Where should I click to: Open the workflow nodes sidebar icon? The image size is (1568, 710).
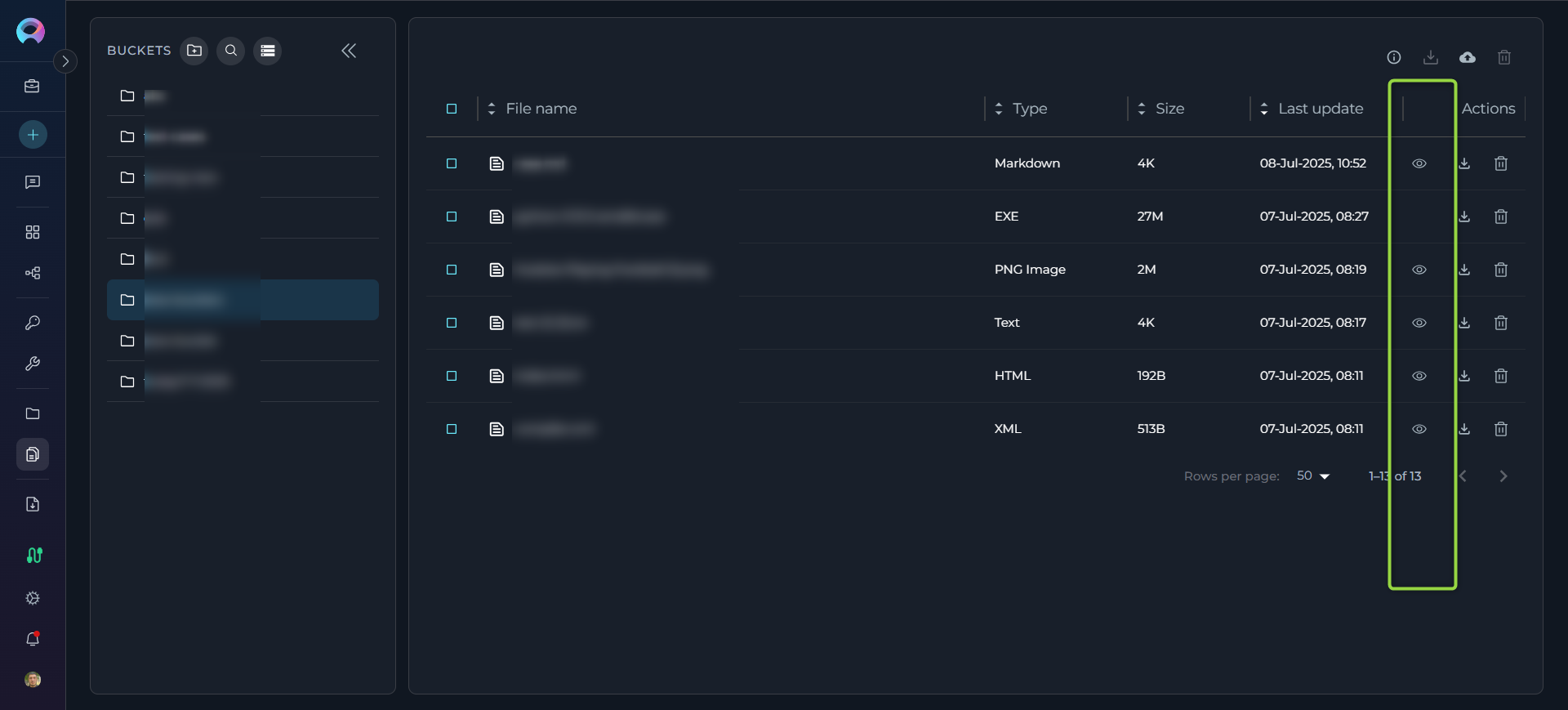pyautogui.click(x=33, y=273)
